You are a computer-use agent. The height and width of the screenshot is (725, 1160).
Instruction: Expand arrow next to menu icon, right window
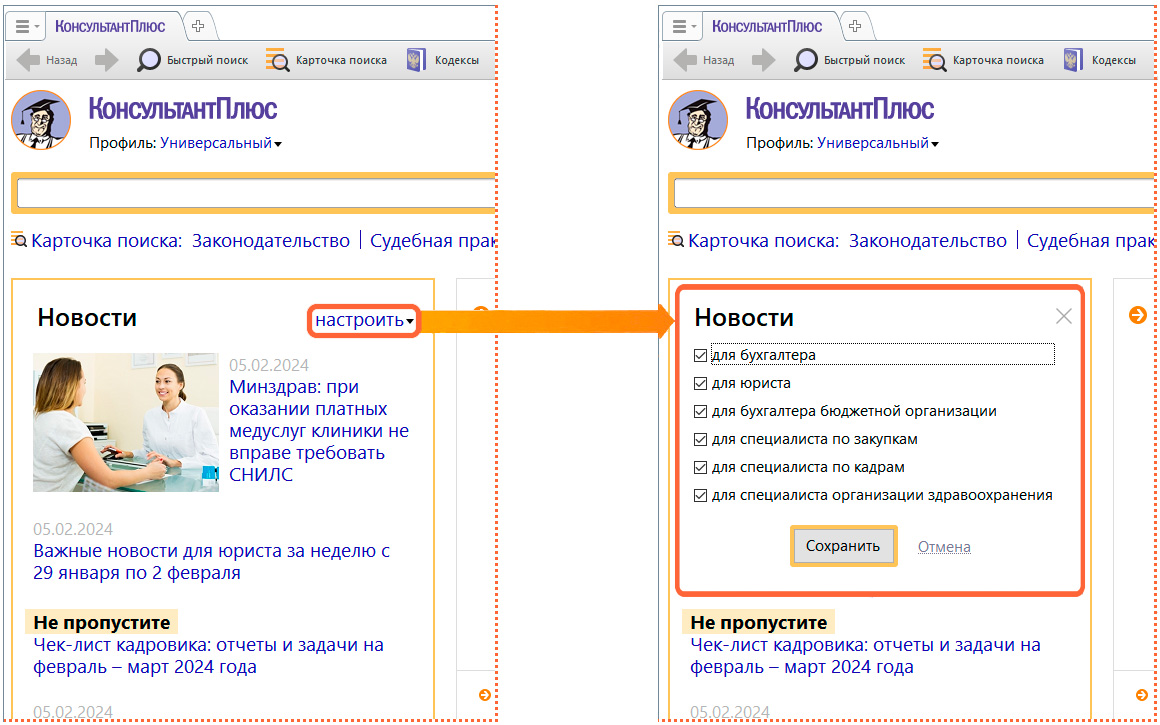point(694,27)
